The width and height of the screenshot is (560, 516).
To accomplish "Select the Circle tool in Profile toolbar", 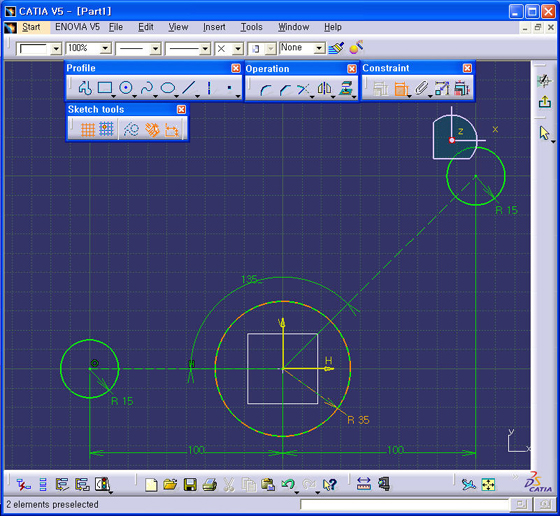I will click(x=126, y=87).
